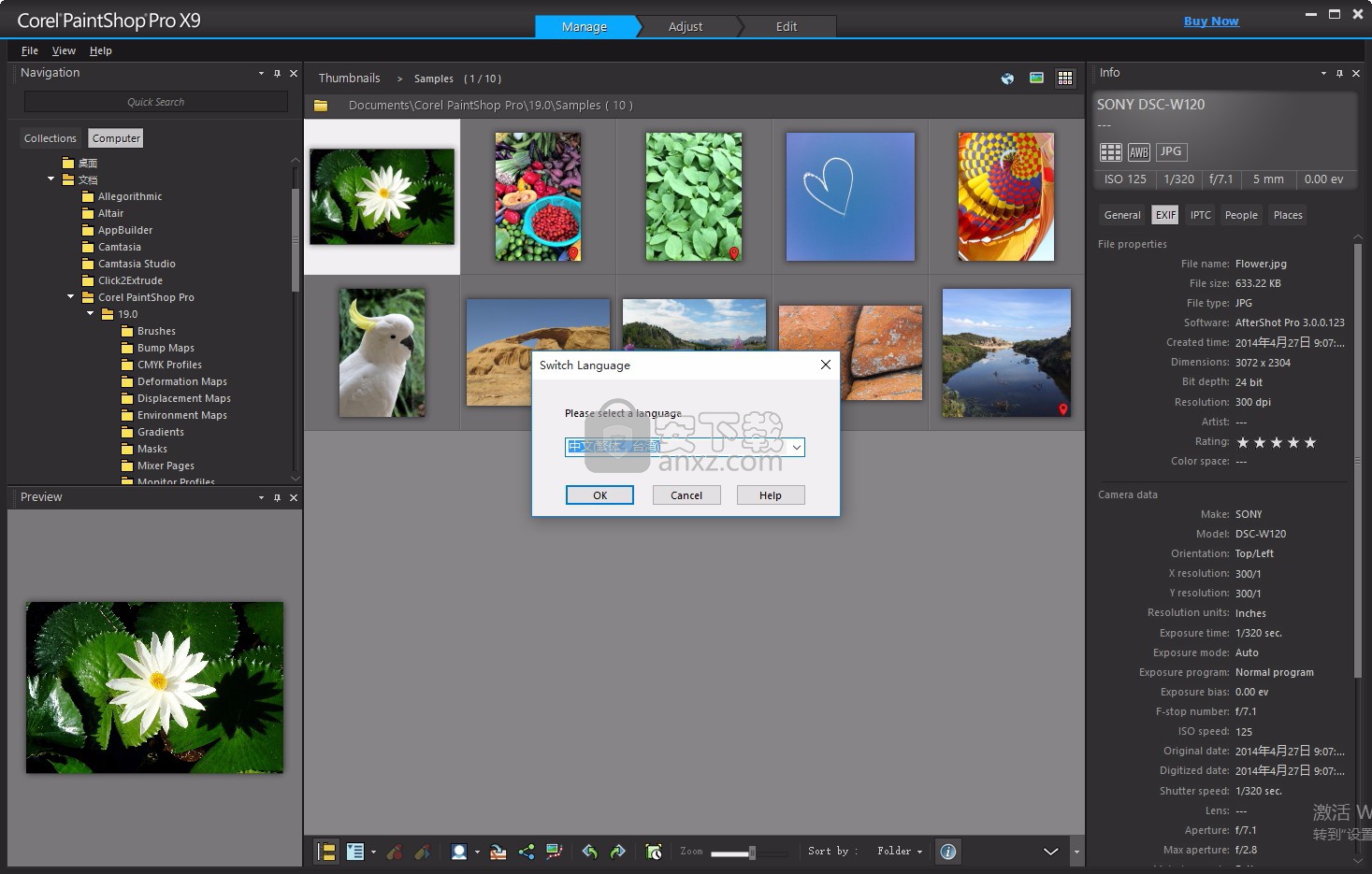This screenshot has height=874, width=1372.
Task: Click the JPG format badge in Info panel
Action: 1171,151
